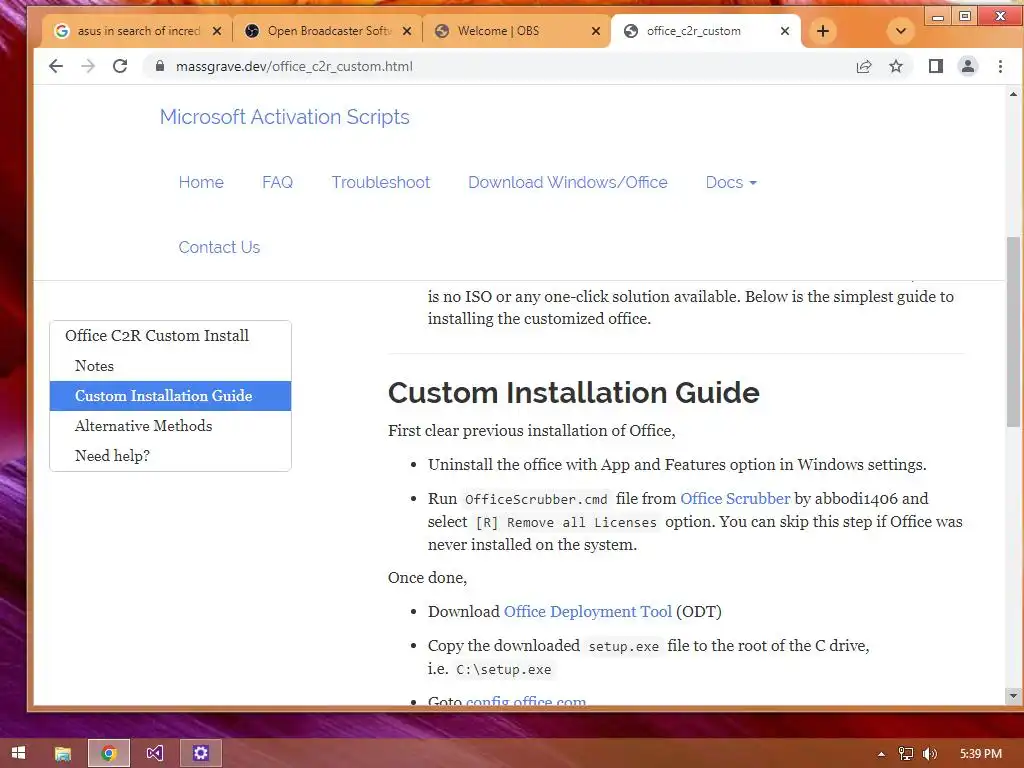Close the Open Broadcaster Software tab
The height and width of the screenshot is (768, 1024).
(407, 31)
